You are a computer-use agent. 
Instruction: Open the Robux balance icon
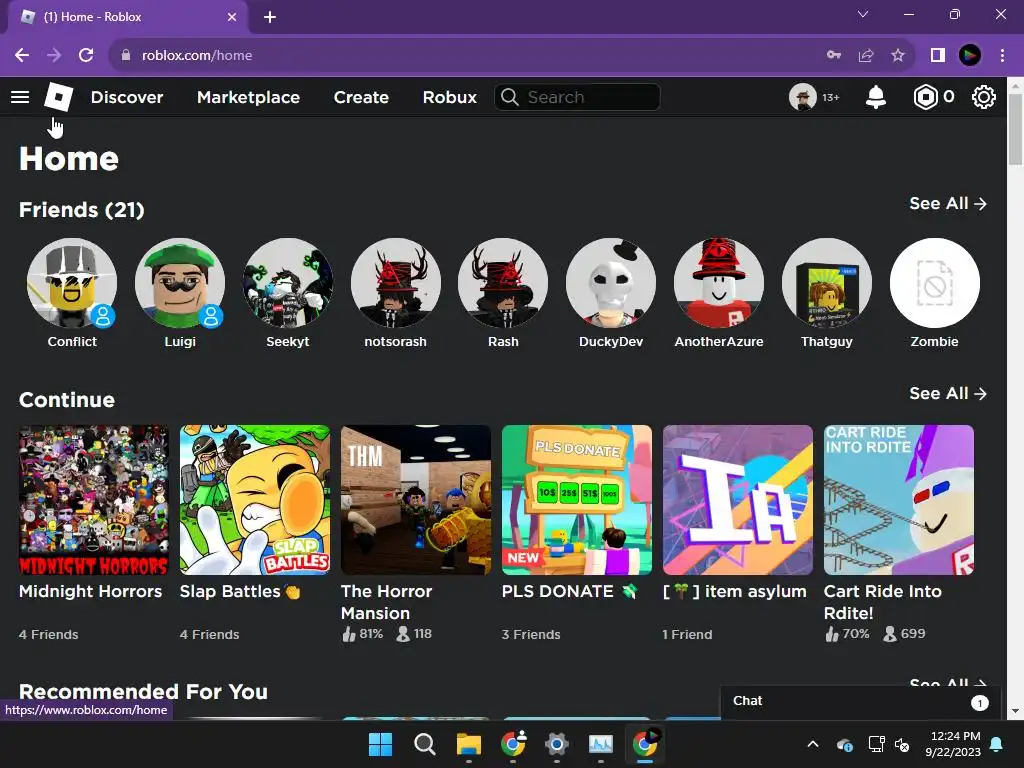click(x=925, y=97)
